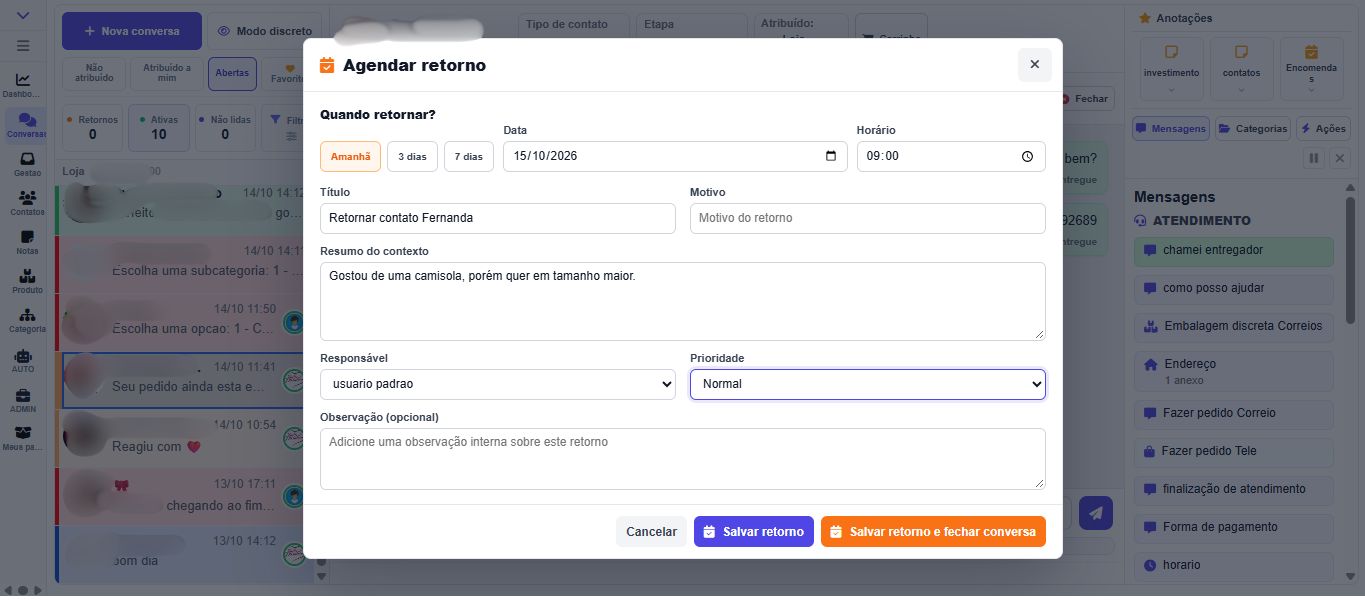The height and width of the screenshot is (600, 1365).
Task: Open the clock picker in Horário field
Action: point(1028,156)
